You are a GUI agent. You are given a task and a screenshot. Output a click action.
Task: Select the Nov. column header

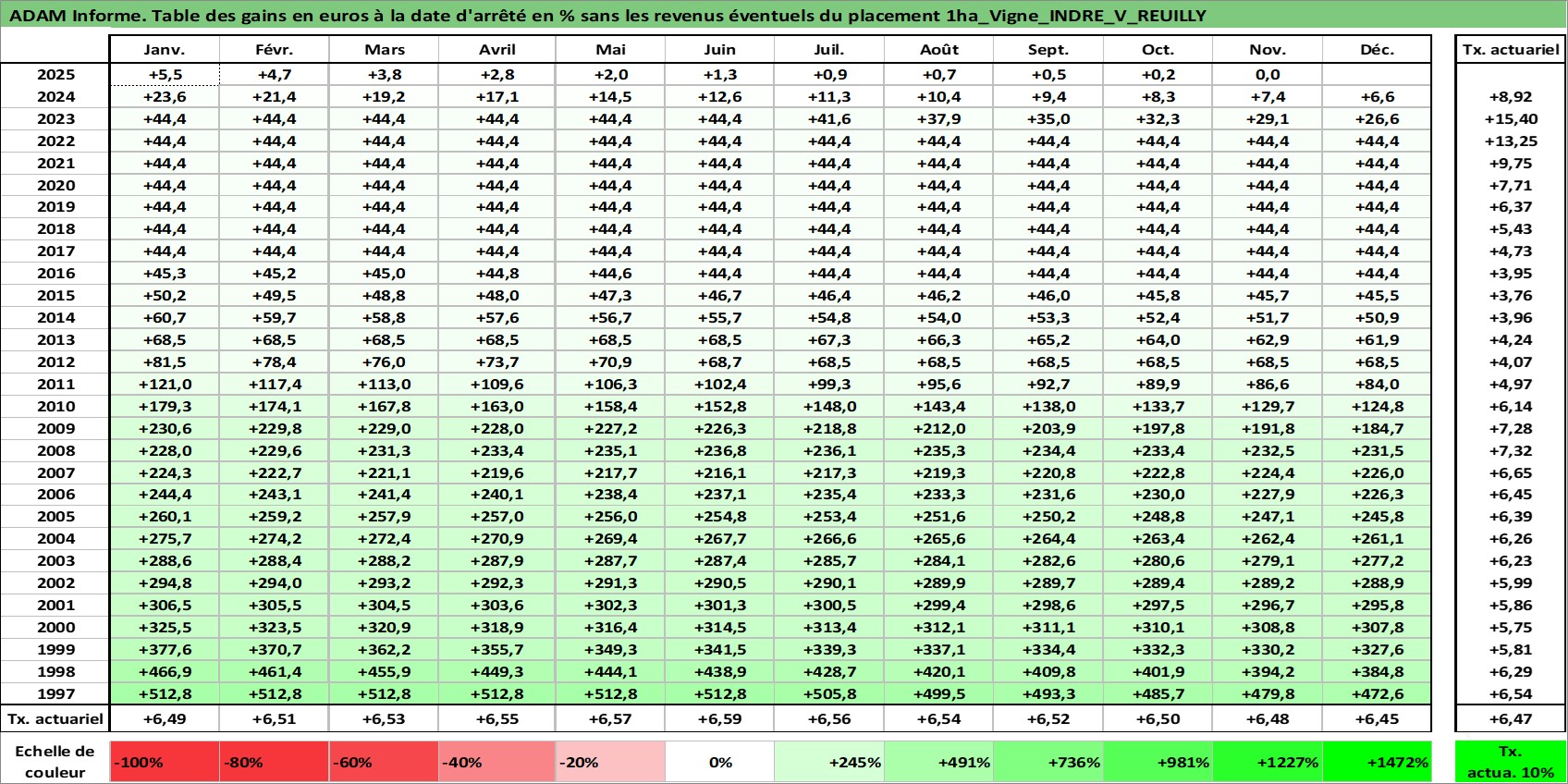pos(1268,50)
